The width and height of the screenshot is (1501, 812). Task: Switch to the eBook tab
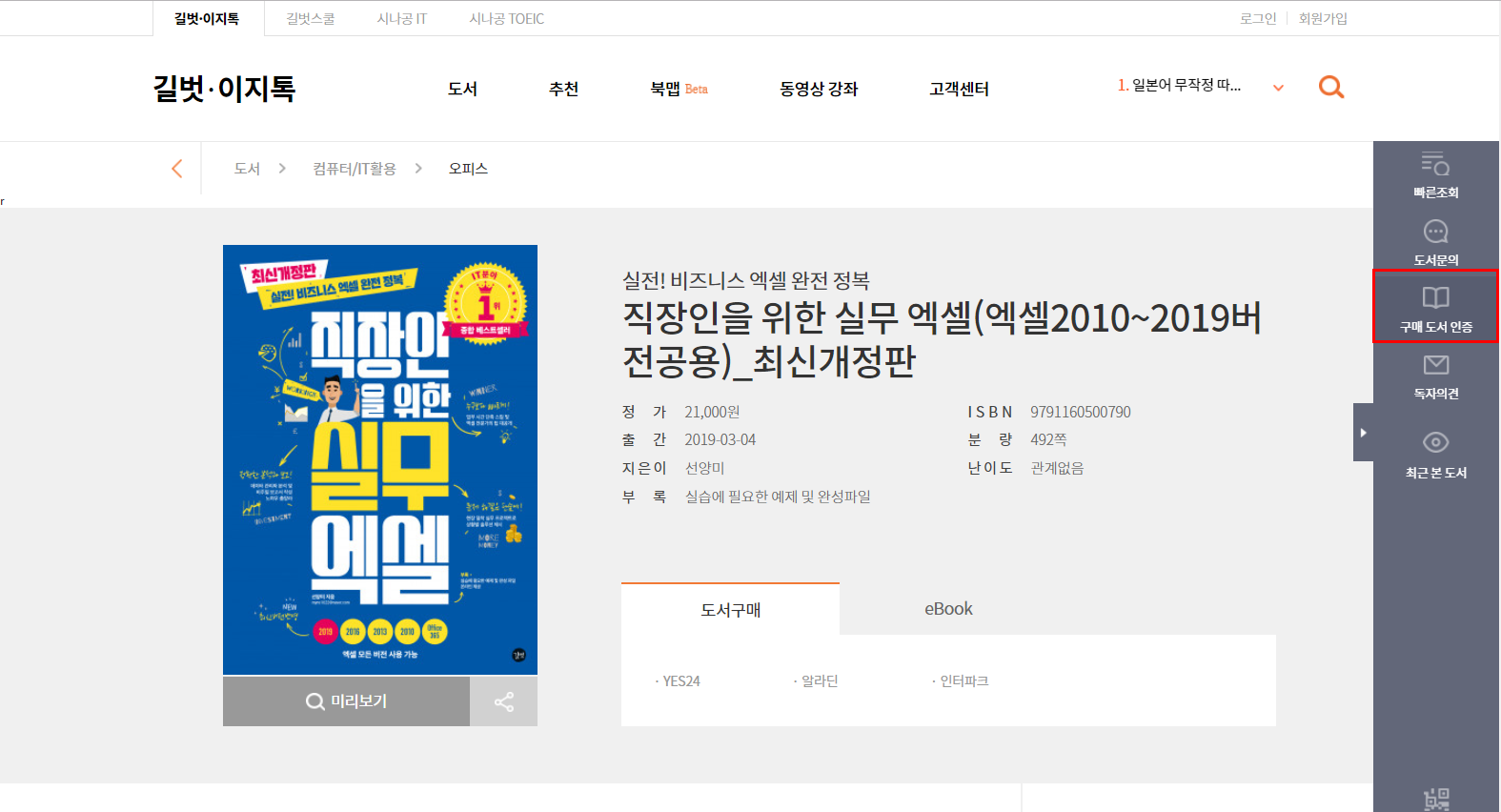(948, 609)
